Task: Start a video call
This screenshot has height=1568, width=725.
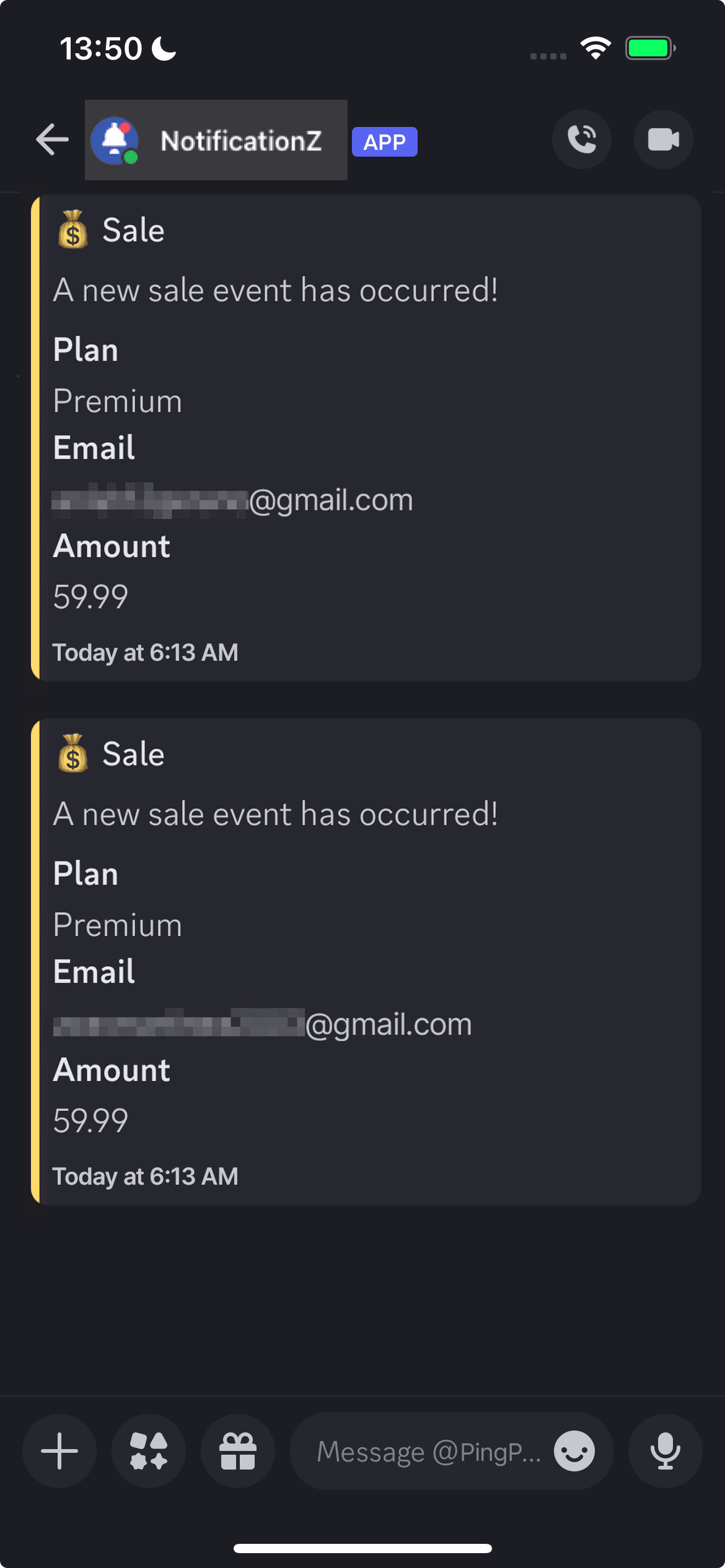Action: tap(663, 139)
